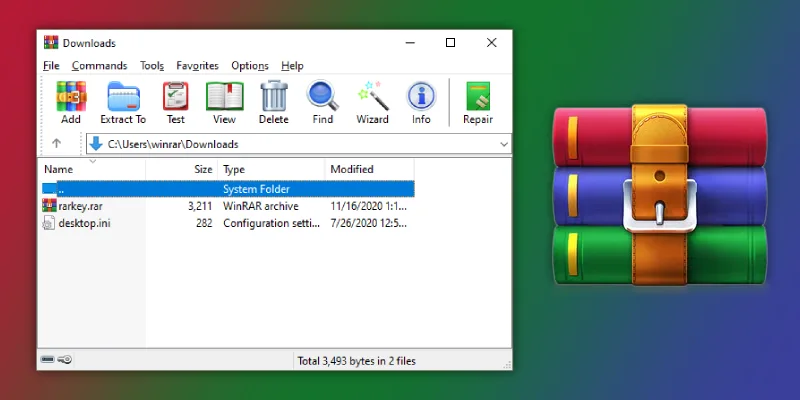Viewport: 800px width, 400px height.
Task: Close the Downloads window
Action: click(491, 42)
